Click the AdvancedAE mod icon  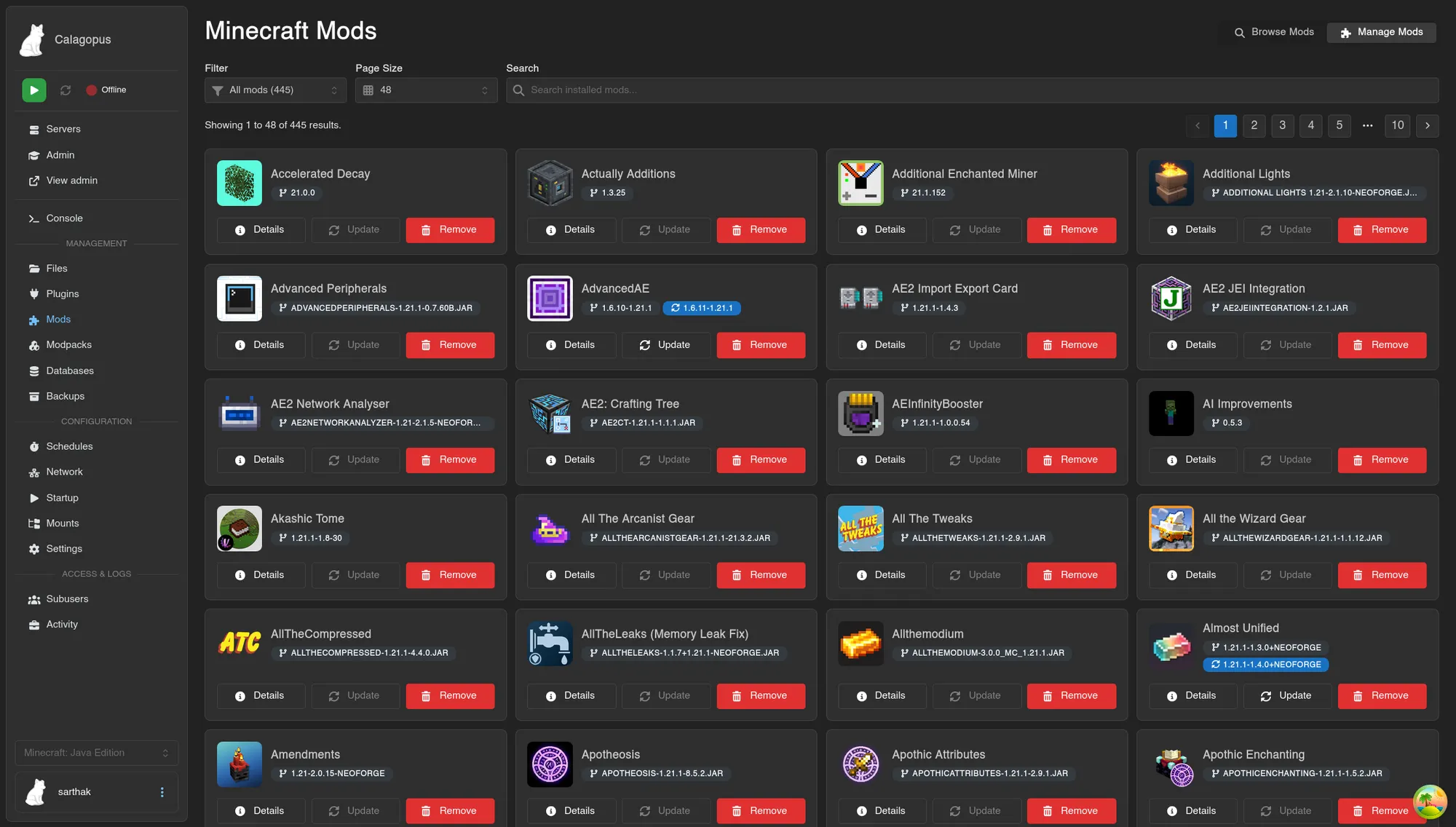pos(550,298)
